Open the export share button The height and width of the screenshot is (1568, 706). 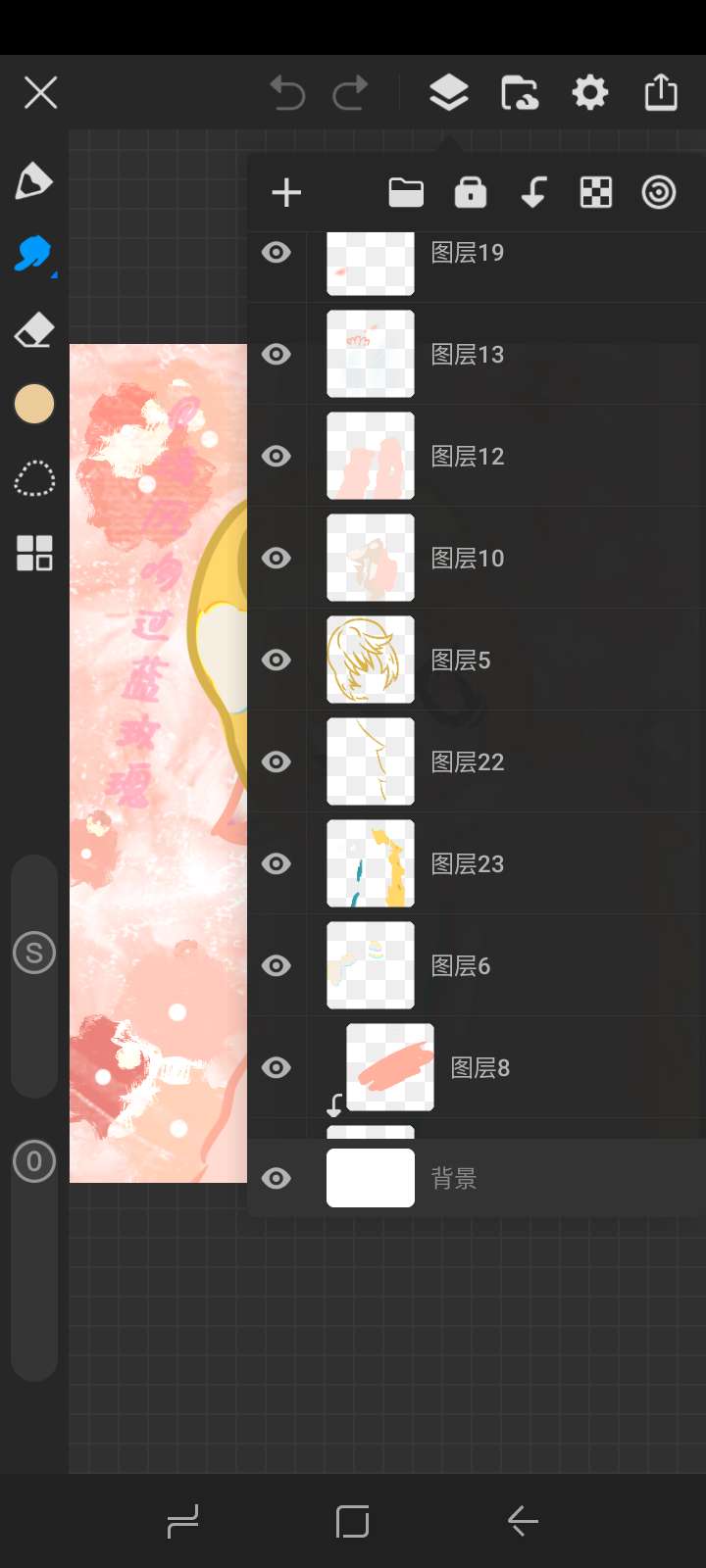[661, 93]
